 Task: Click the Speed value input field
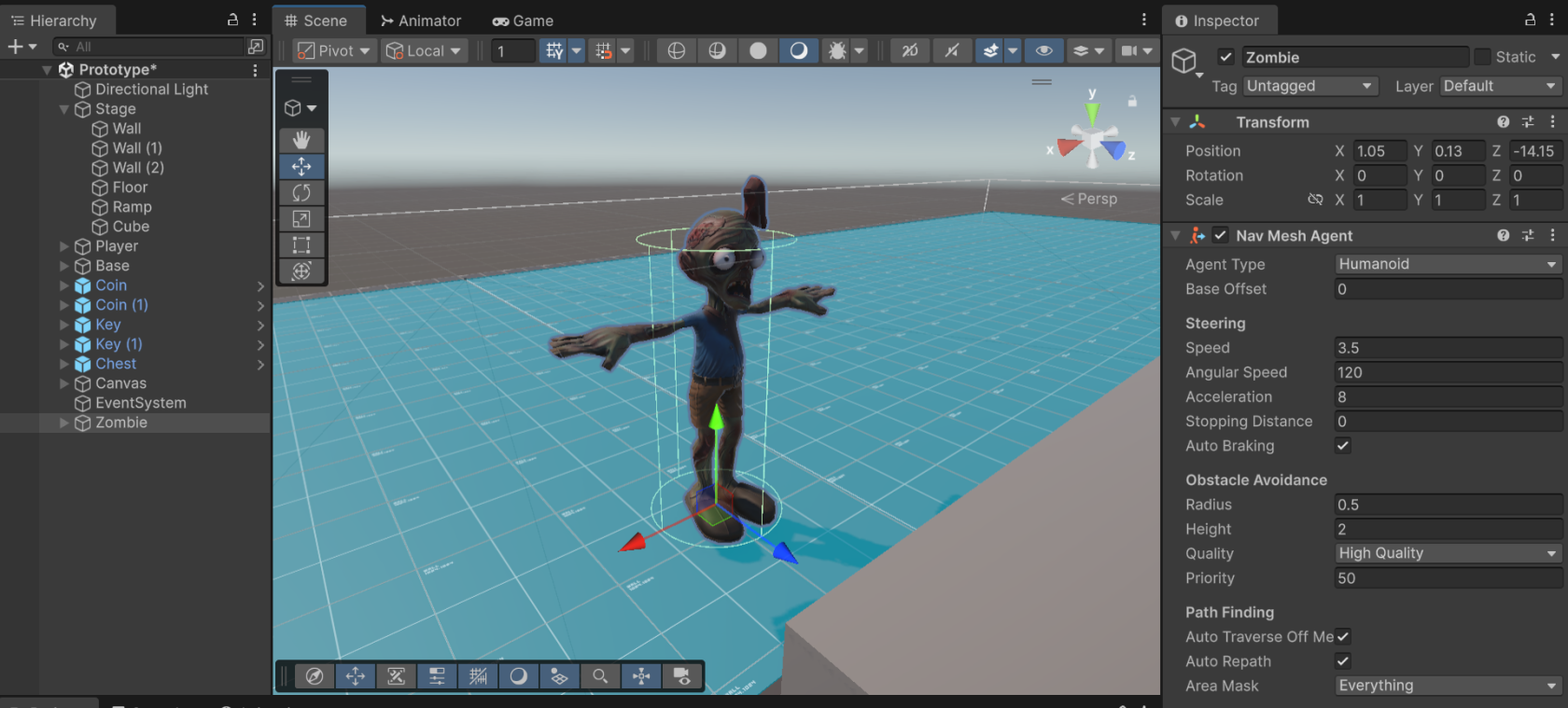tap(1449, 348)
